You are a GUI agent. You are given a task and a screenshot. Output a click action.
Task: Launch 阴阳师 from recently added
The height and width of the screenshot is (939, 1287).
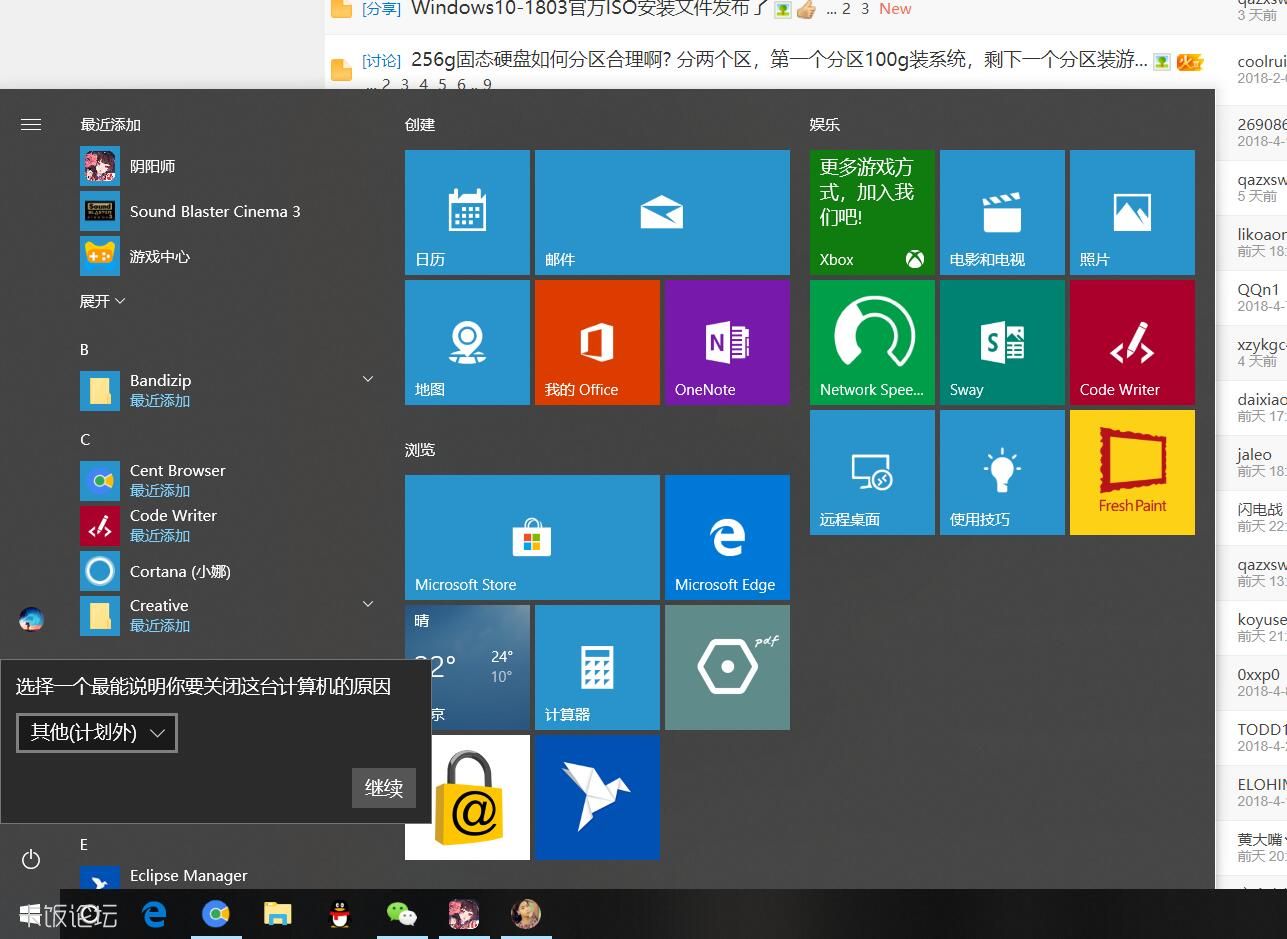tap(228, 166)
